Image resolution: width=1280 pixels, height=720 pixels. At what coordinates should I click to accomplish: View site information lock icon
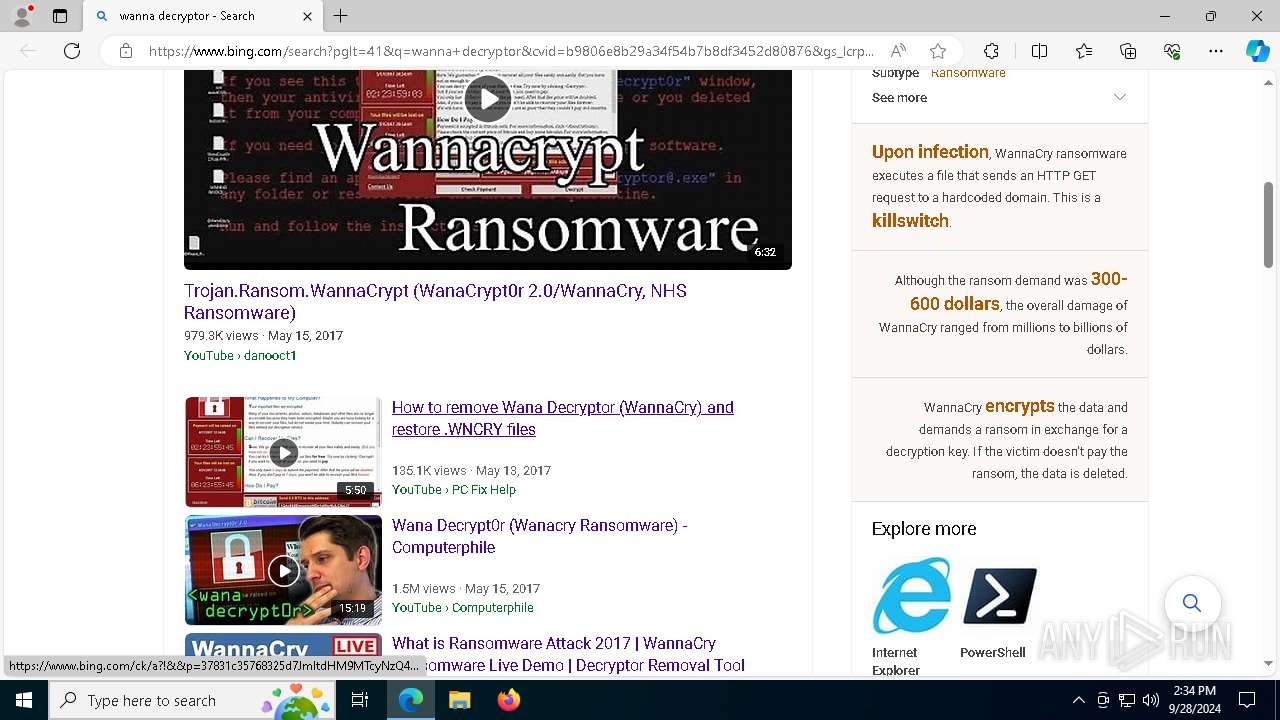(x=125, y=51)
